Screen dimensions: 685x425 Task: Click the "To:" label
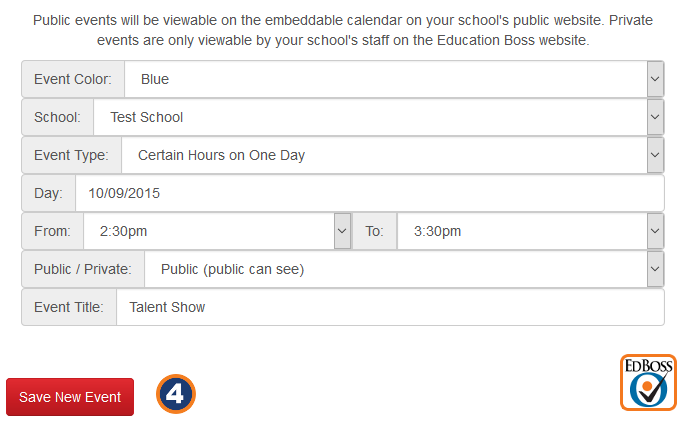374,231
